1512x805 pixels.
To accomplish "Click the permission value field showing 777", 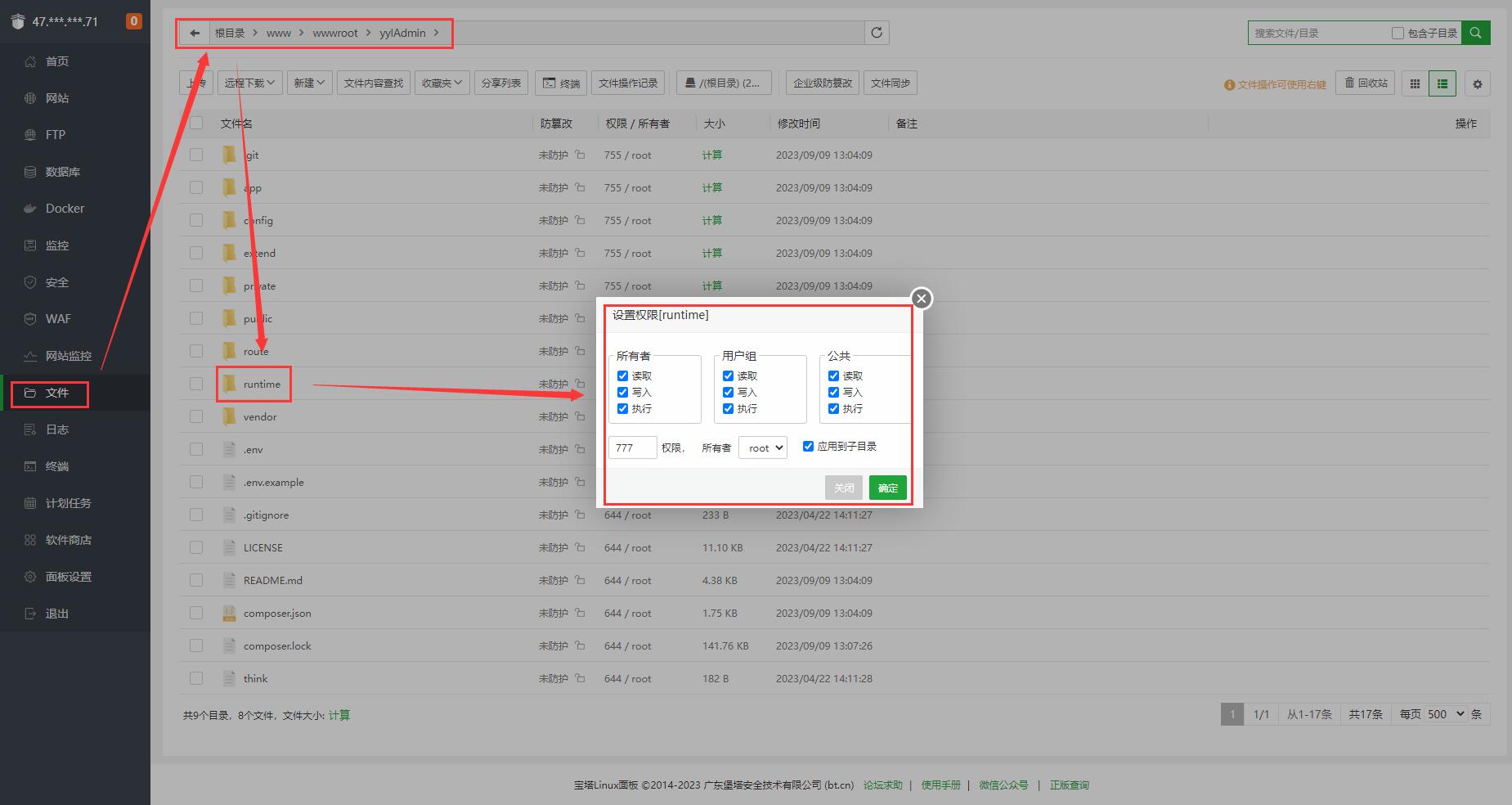I will (632, 447).
